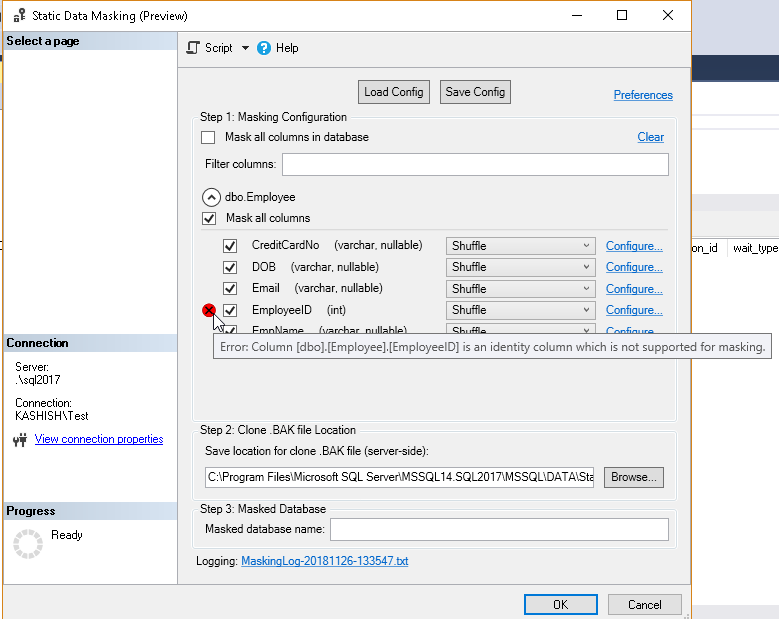Uncheck the DOB column checkbox
Viewport: 779px width, 619px height.
pos(230,267)
